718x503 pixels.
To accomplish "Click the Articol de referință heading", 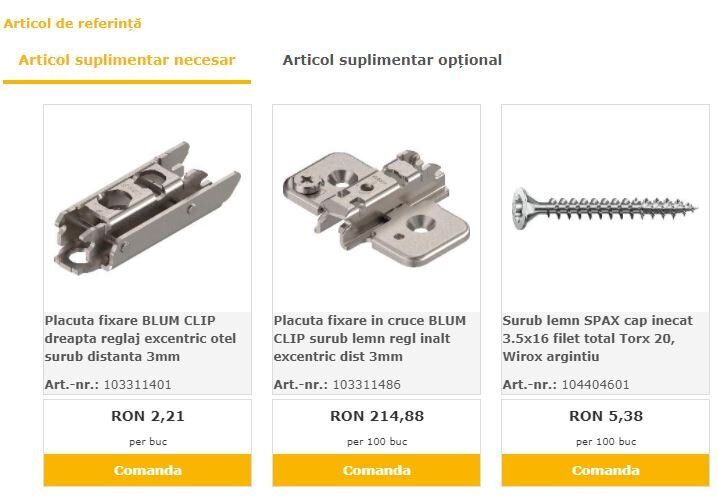I will [x=72, y=23].
